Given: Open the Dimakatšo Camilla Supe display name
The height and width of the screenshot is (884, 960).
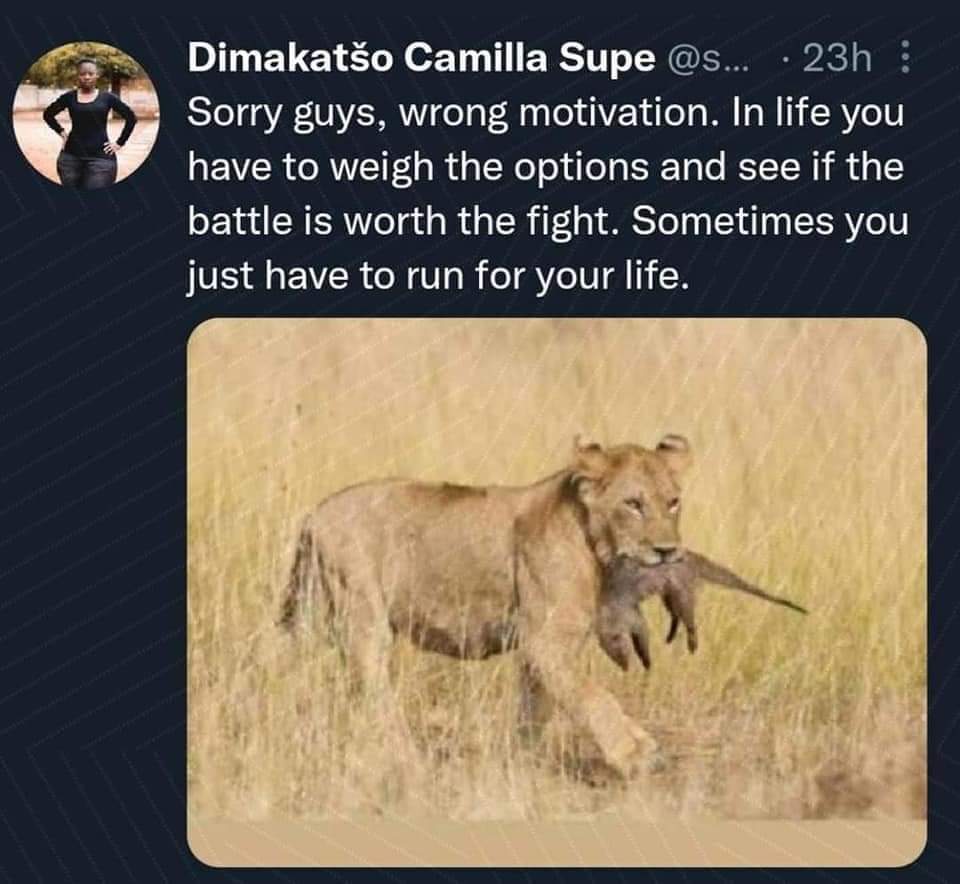Looking at the screenshot, I should pyautogui.click(x=420, y=61).
